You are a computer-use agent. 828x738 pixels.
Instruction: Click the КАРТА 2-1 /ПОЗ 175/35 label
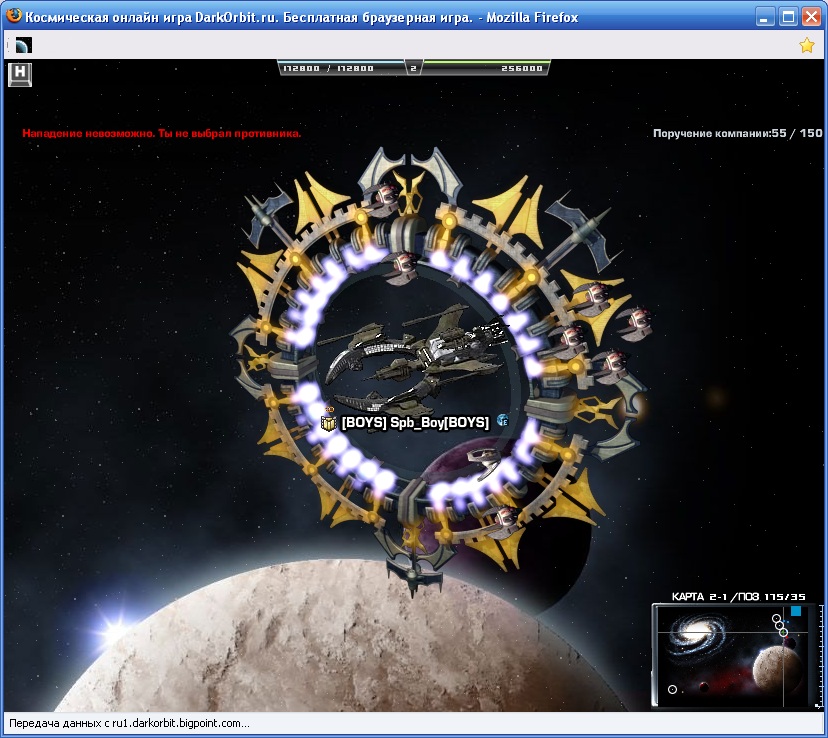click(x=738, y=597)
